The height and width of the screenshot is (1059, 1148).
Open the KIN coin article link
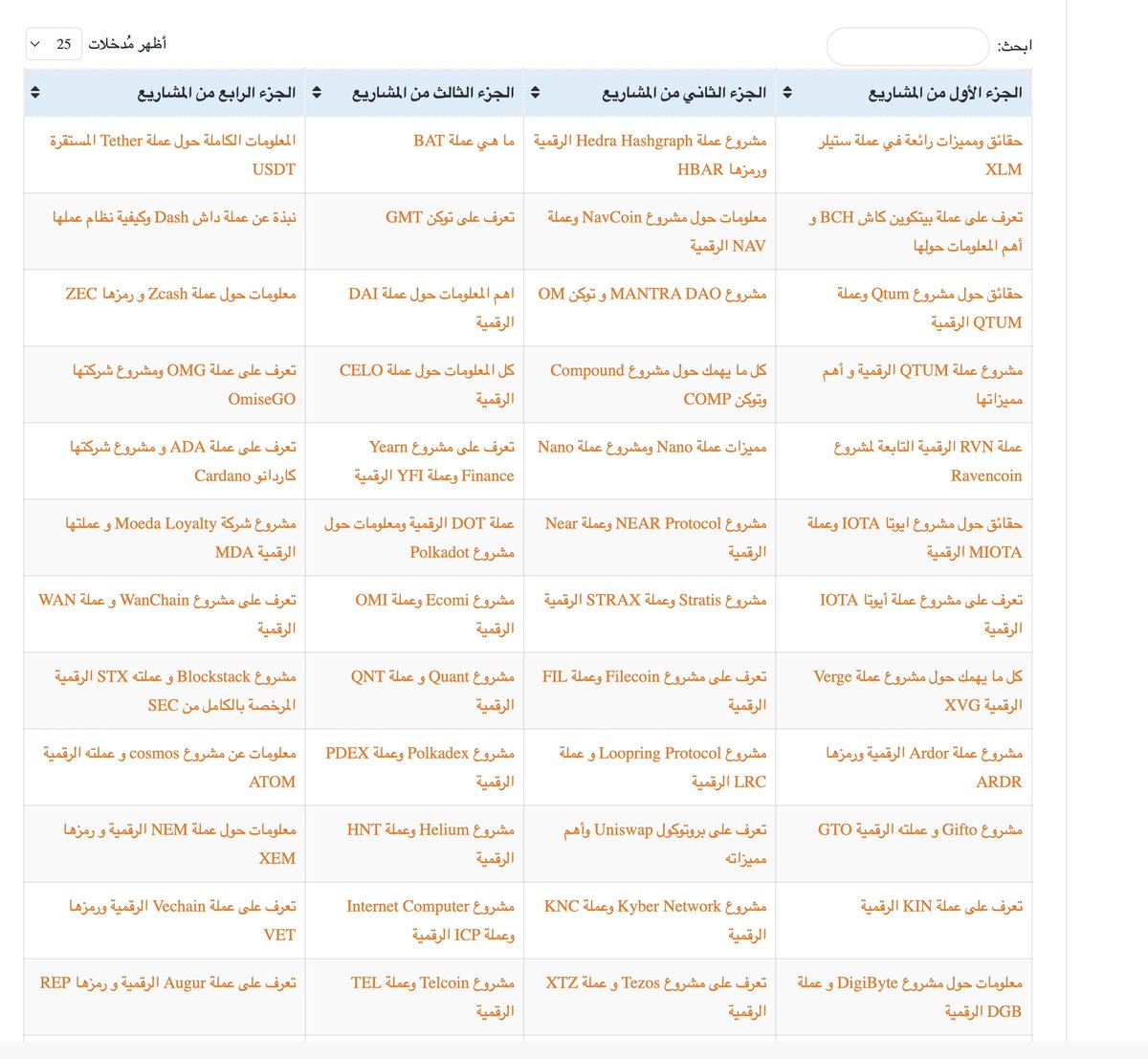pos(941,906)
